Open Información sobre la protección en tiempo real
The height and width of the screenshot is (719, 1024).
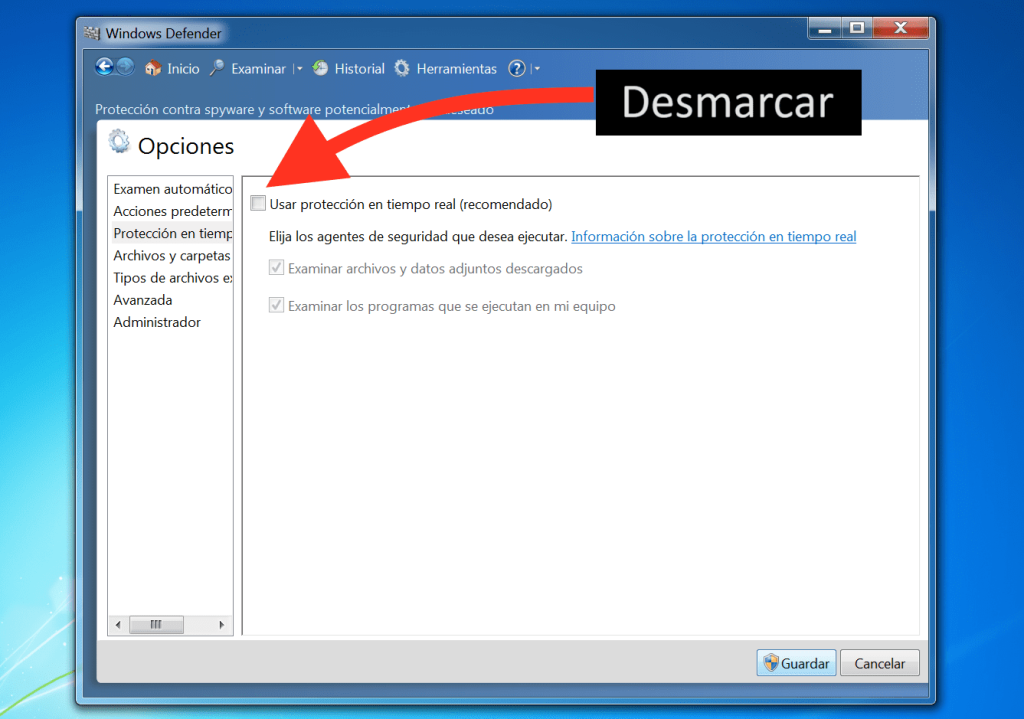[713, 237]
